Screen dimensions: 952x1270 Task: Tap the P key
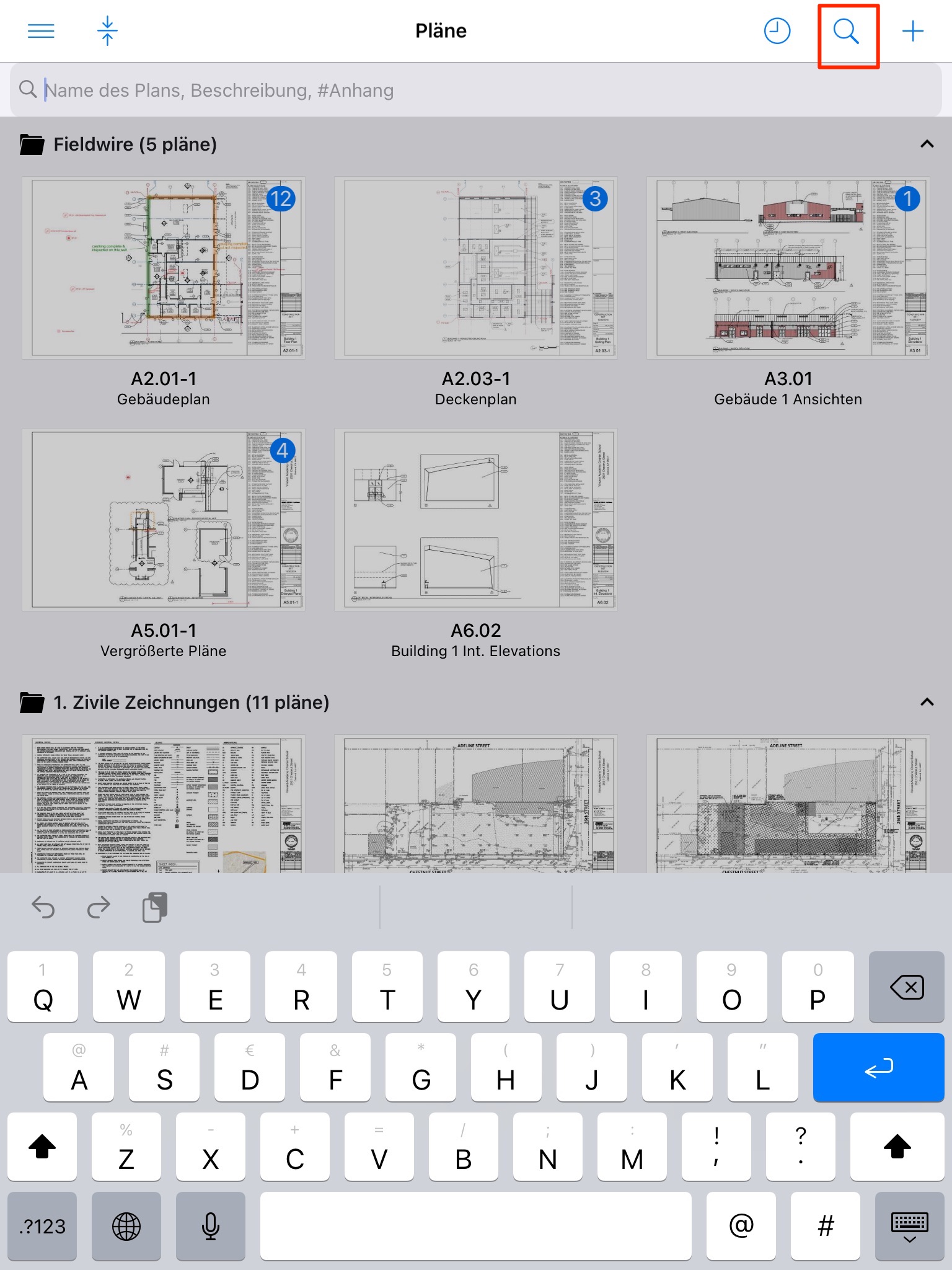[818, 987]
